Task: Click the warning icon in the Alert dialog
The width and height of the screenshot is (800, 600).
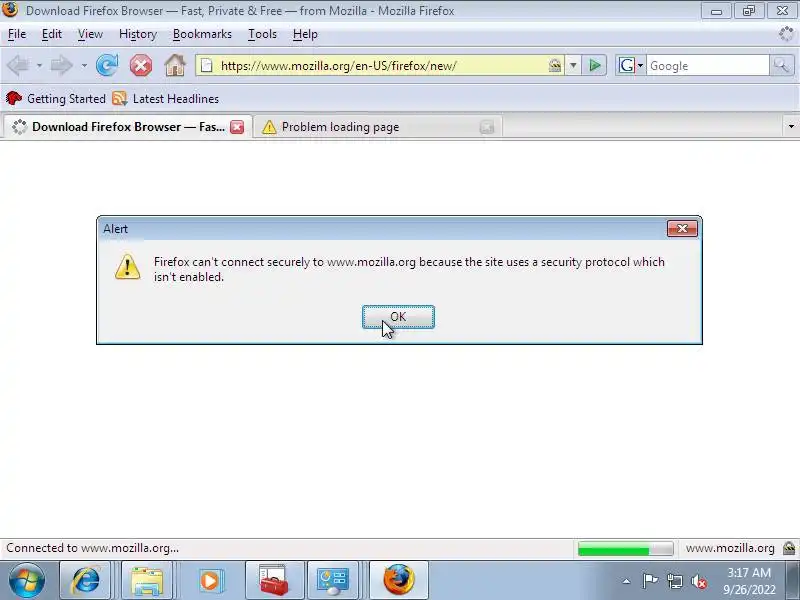Action: coord(128,267)
